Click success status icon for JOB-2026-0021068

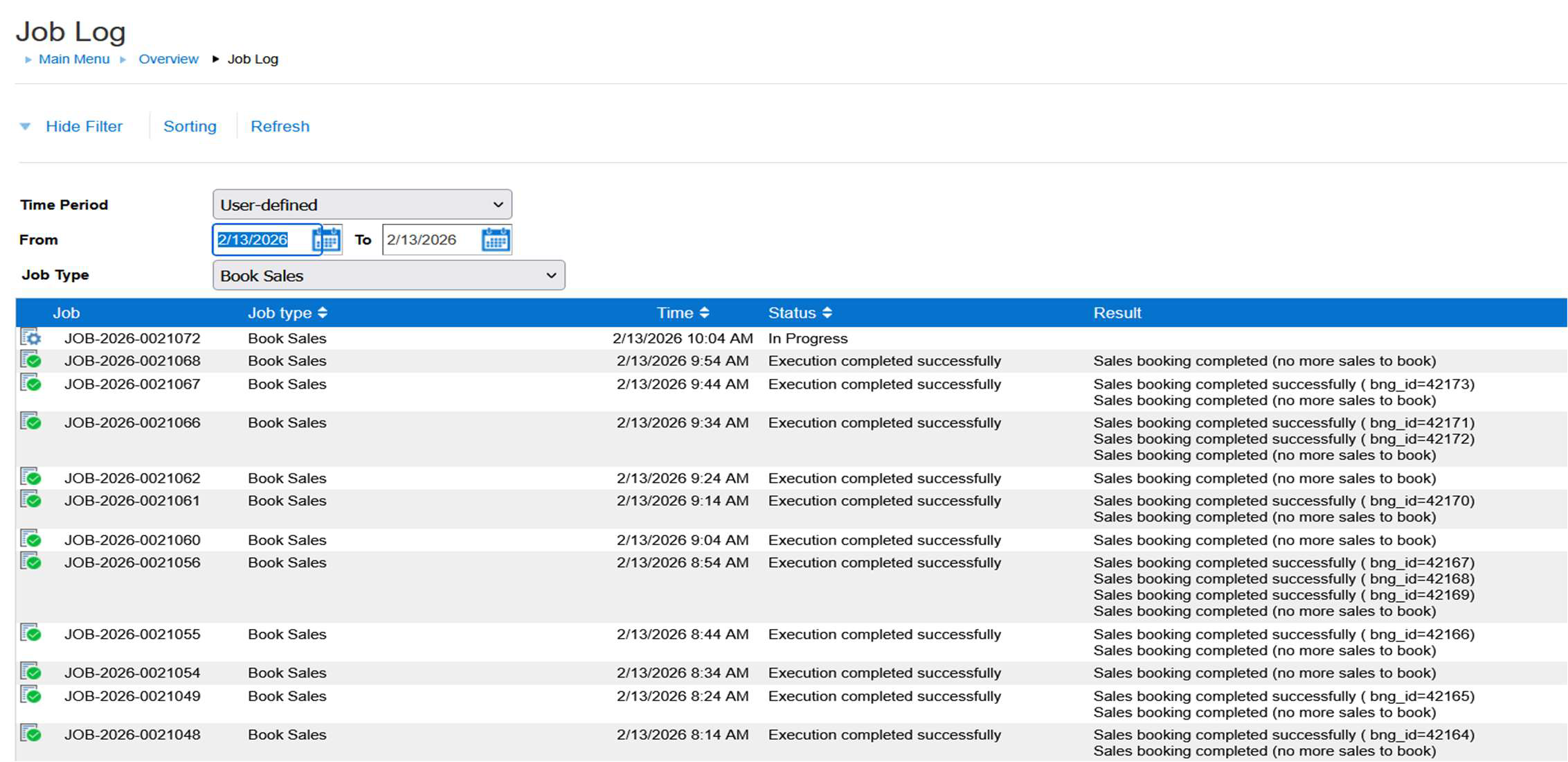(30, 360)
